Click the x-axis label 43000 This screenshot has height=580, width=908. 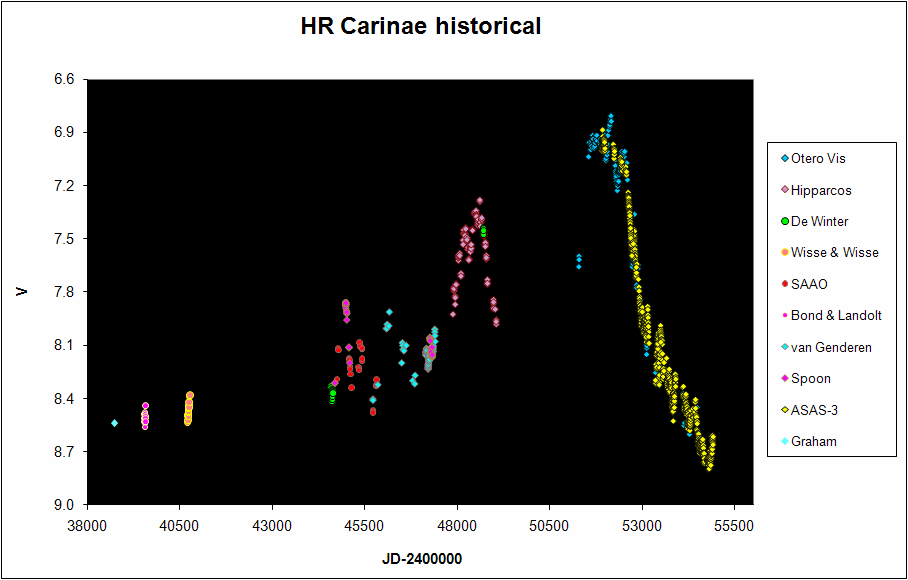pos(272,526)
